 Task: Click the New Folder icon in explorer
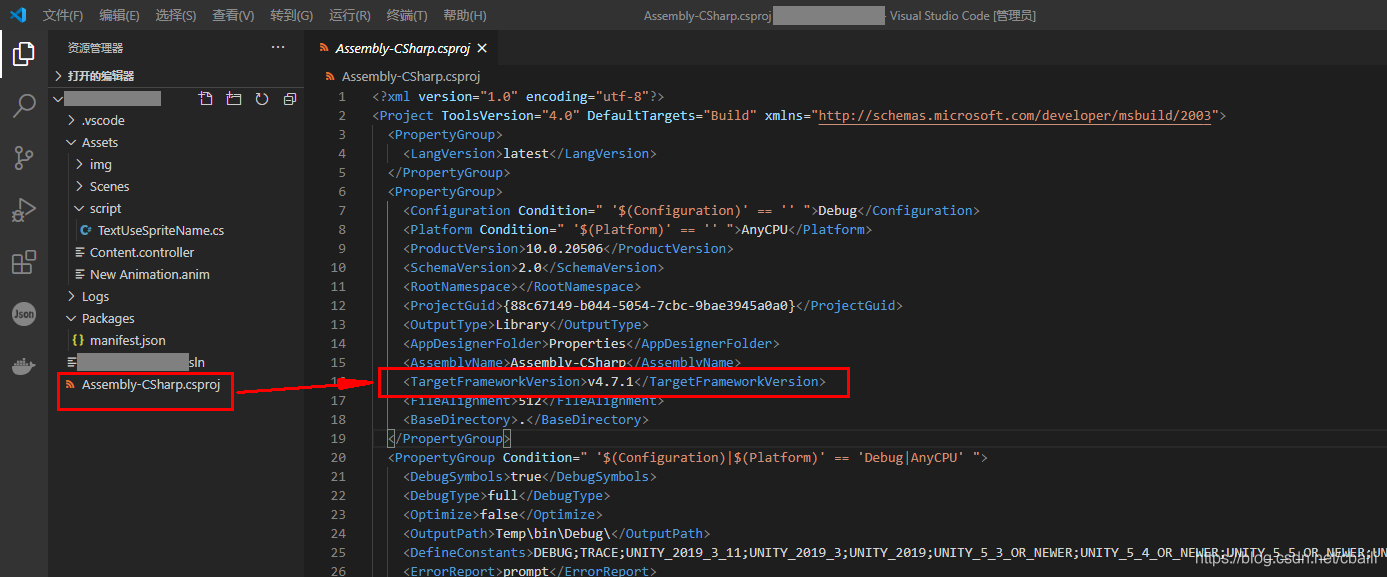234,99
